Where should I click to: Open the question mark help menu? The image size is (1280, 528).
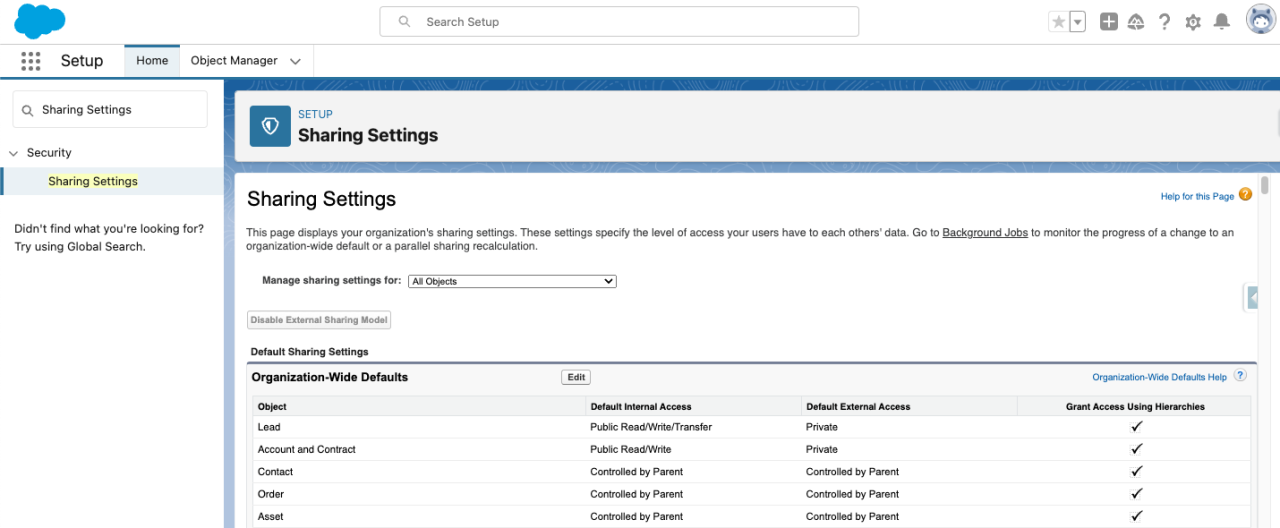click(1164, 22)
